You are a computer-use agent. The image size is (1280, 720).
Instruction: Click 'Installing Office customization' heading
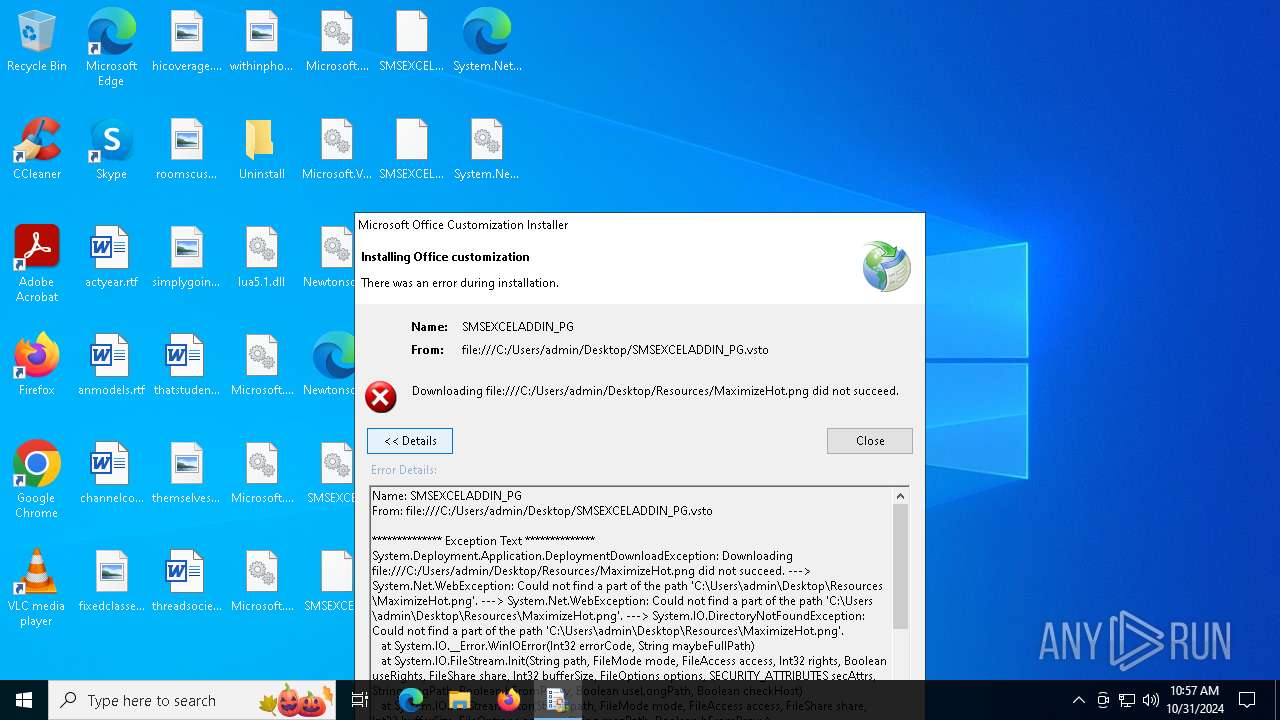coord(445,257)
